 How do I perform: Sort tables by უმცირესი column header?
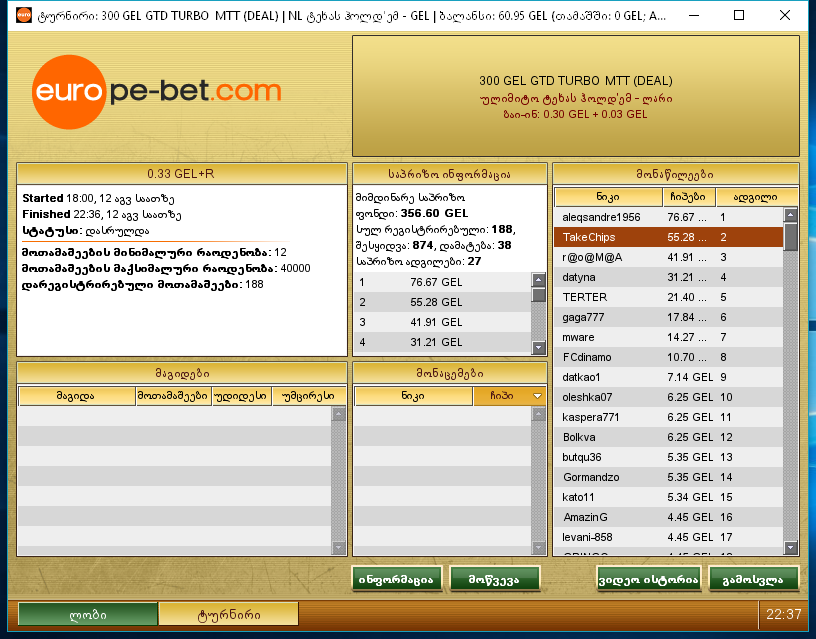coord(309,395)
